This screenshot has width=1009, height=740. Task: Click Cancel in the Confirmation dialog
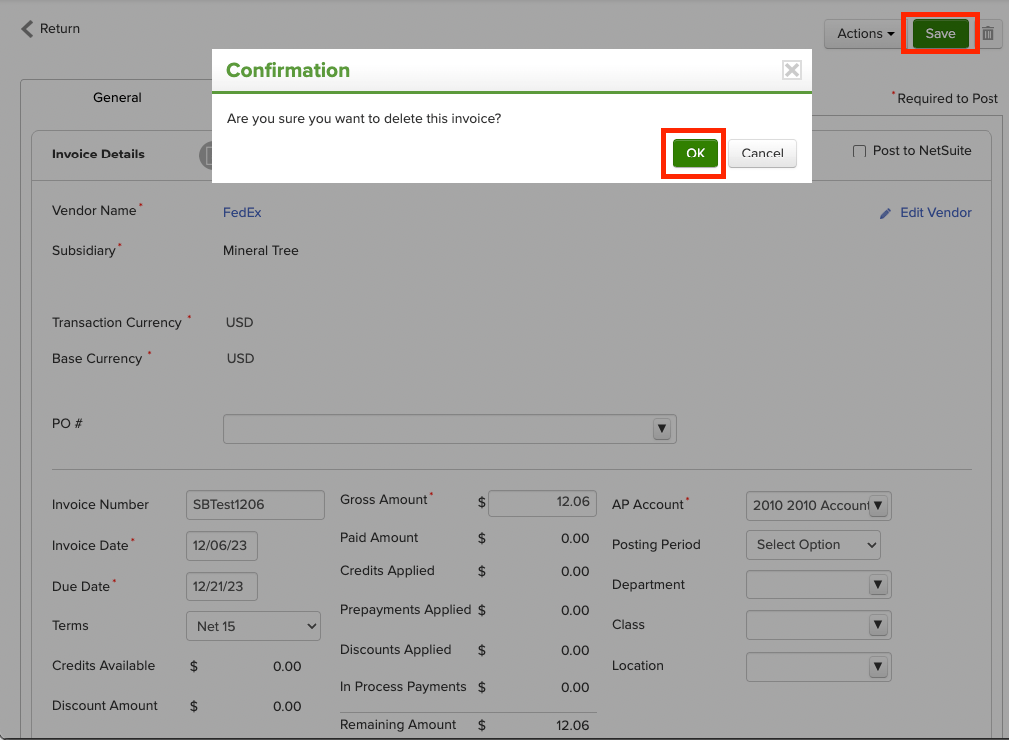tap(762, 153)
